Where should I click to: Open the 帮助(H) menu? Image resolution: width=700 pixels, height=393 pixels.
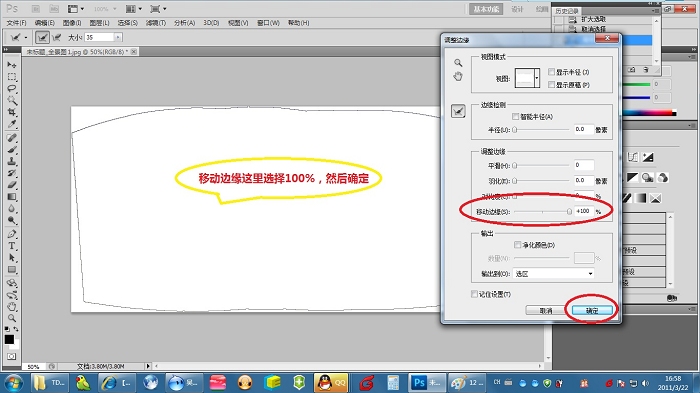[298, 23]
